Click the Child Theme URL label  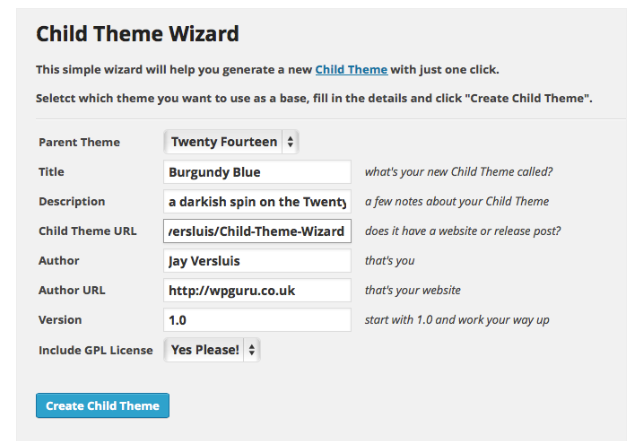(x=88, y=231)
